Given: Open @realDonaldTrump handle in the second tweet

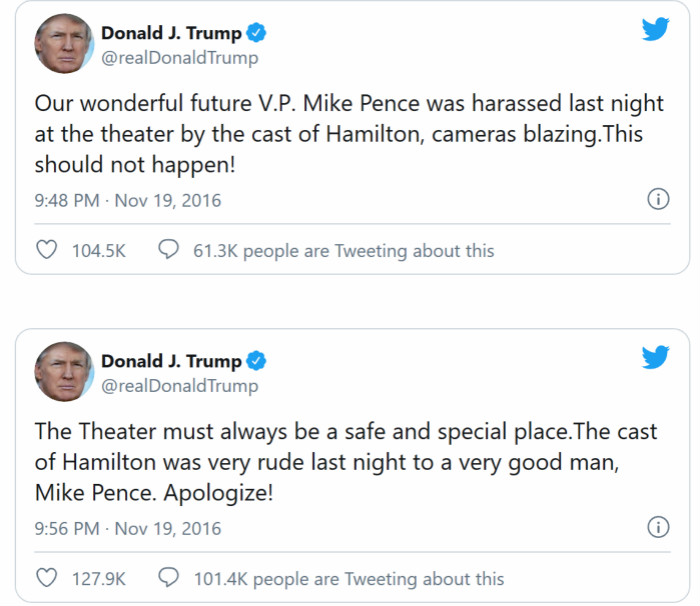Looking at the screenshot, I should [179, 386].
